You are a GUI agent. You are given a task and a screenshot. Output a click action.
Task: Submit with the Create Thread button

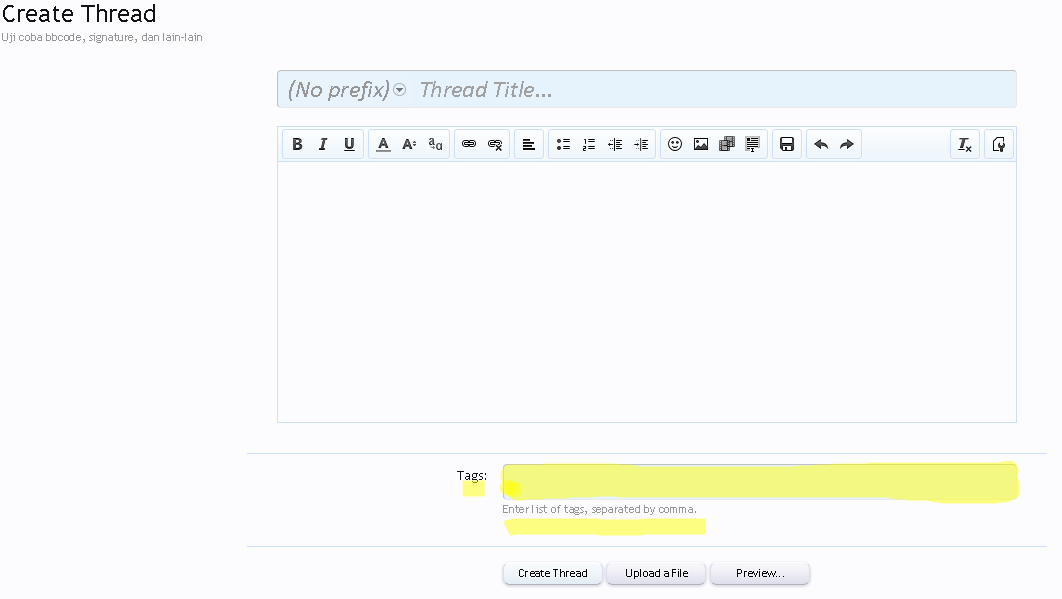(553, 573)
